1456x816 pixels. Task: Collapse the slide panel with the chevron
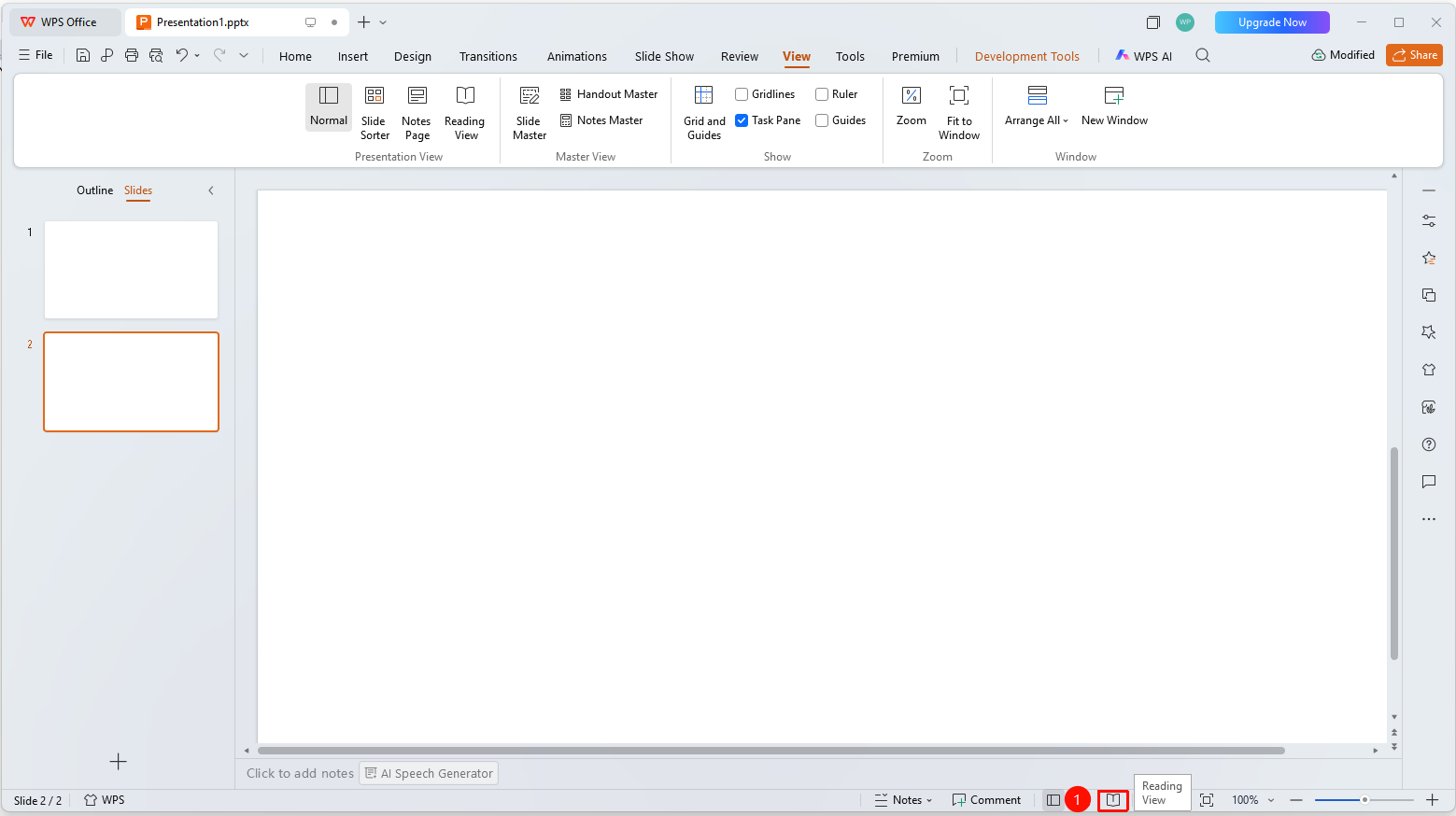click(211, 190)
